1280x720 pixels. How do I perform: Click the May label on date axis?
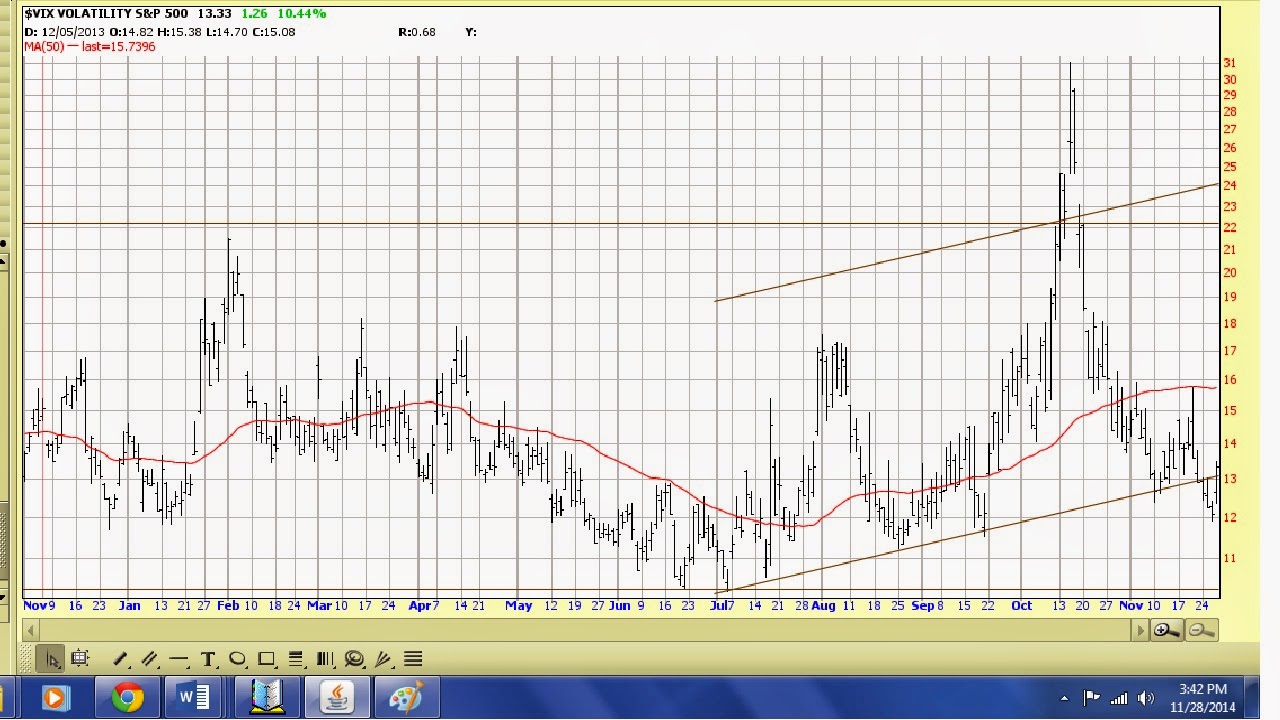pyautogui.click(x=519, y=605)
